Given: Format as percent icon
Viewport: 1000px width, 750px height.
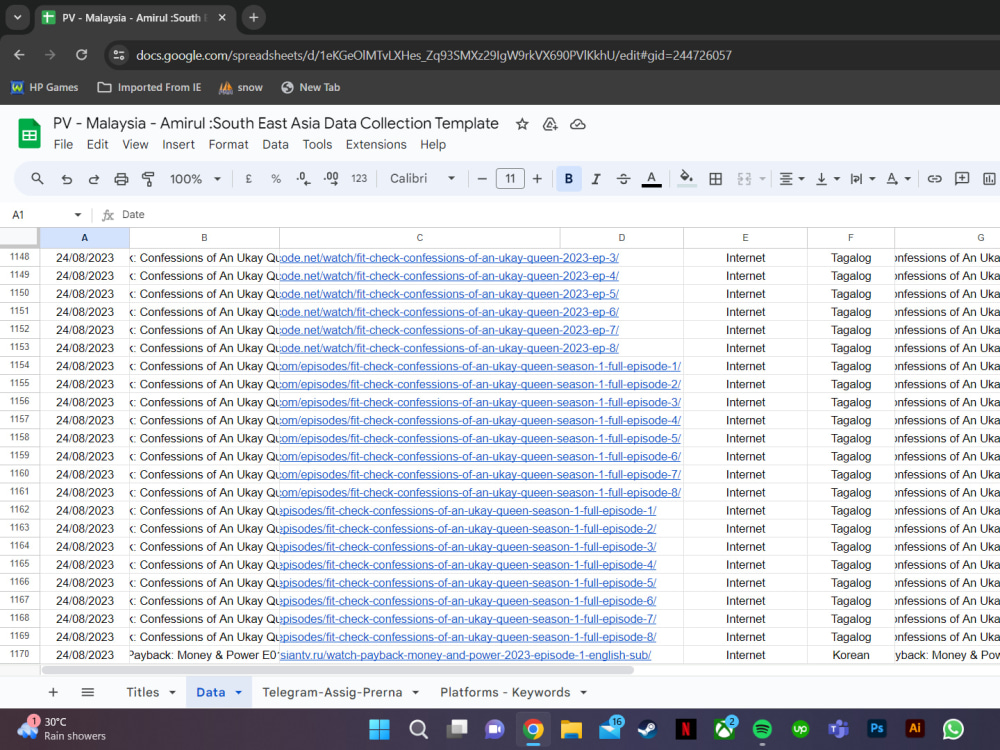Looking at the screenshot, I should point(276,179).
